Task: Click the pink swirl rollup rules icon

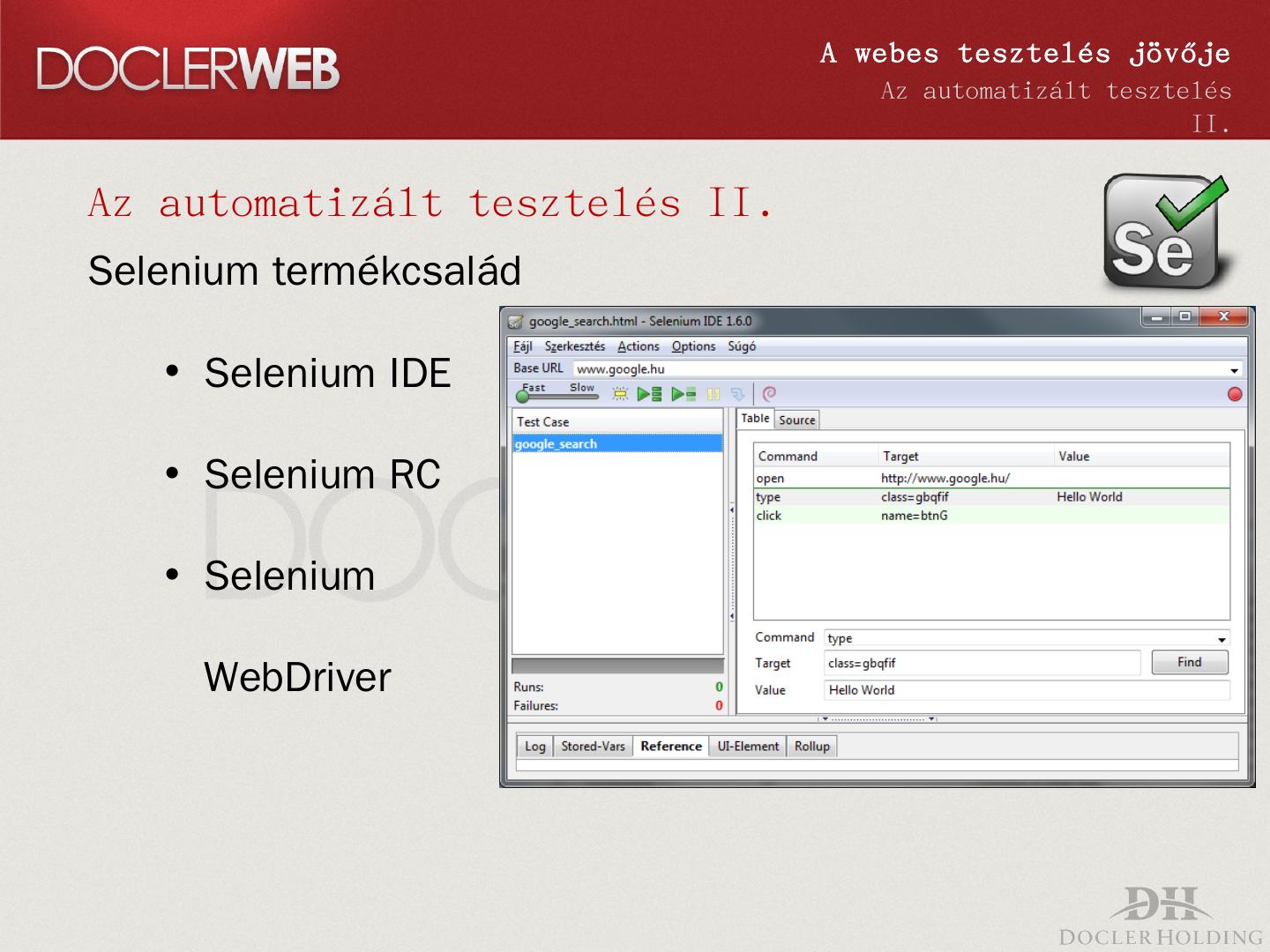Action: click(x=769, y=394)
